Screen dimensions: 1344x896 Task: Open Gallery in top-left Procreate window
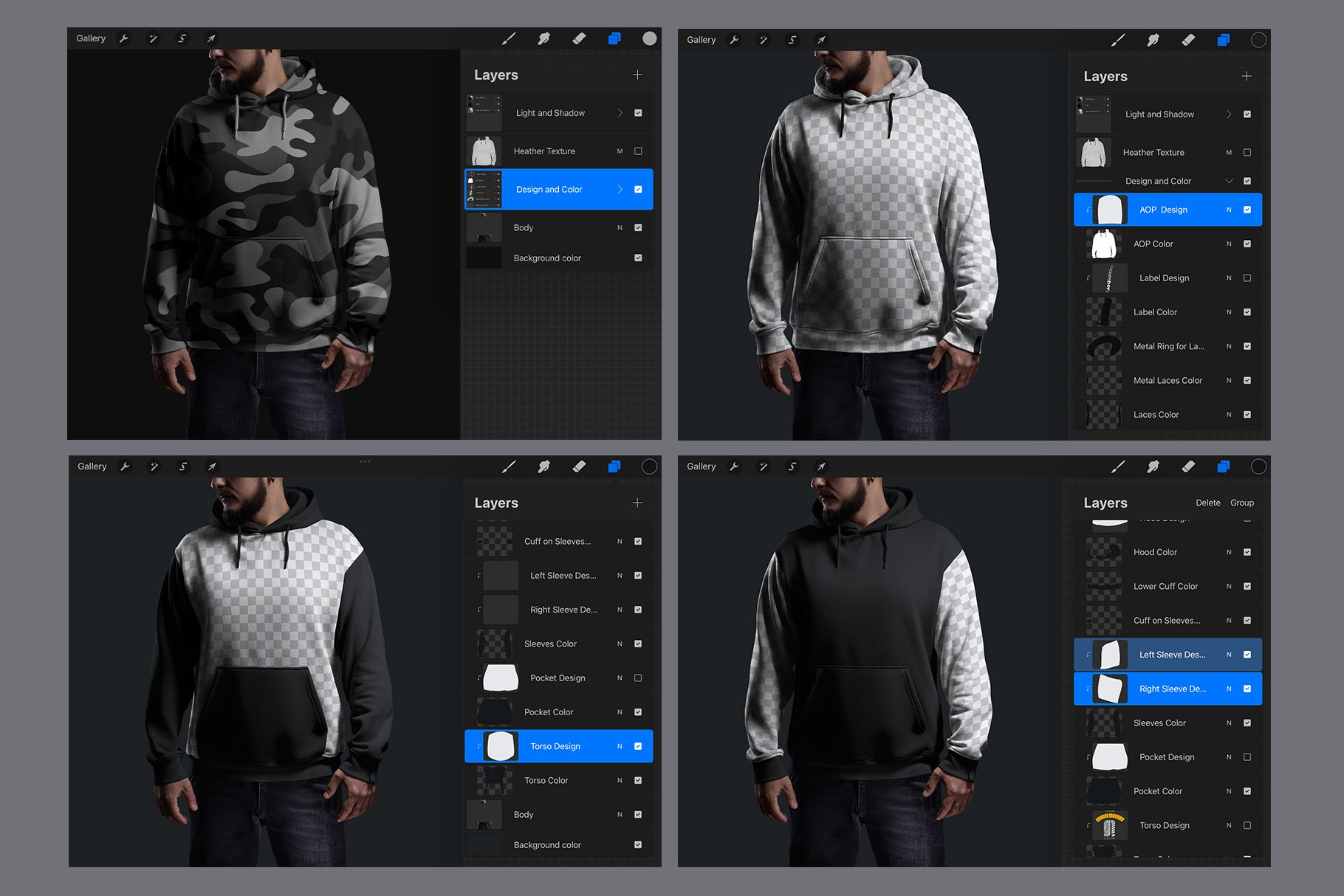[x=91, y=38]
